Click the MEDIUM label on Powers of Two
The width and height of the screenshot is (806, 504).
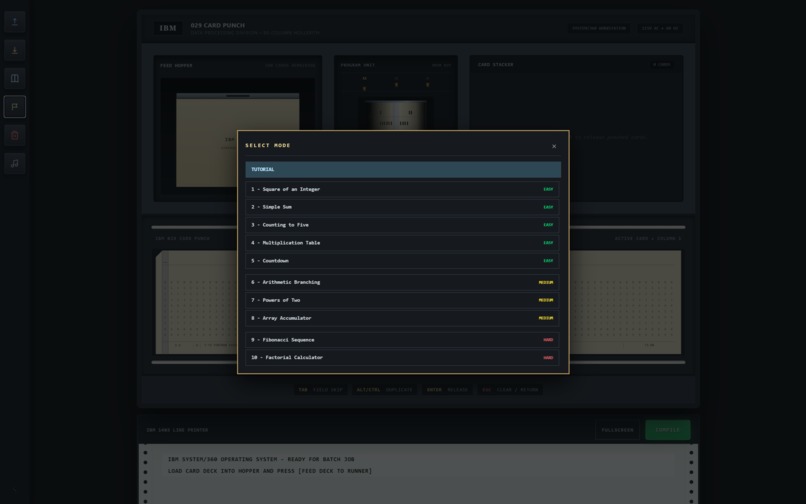pyautogui.click(x=545, y=300)
